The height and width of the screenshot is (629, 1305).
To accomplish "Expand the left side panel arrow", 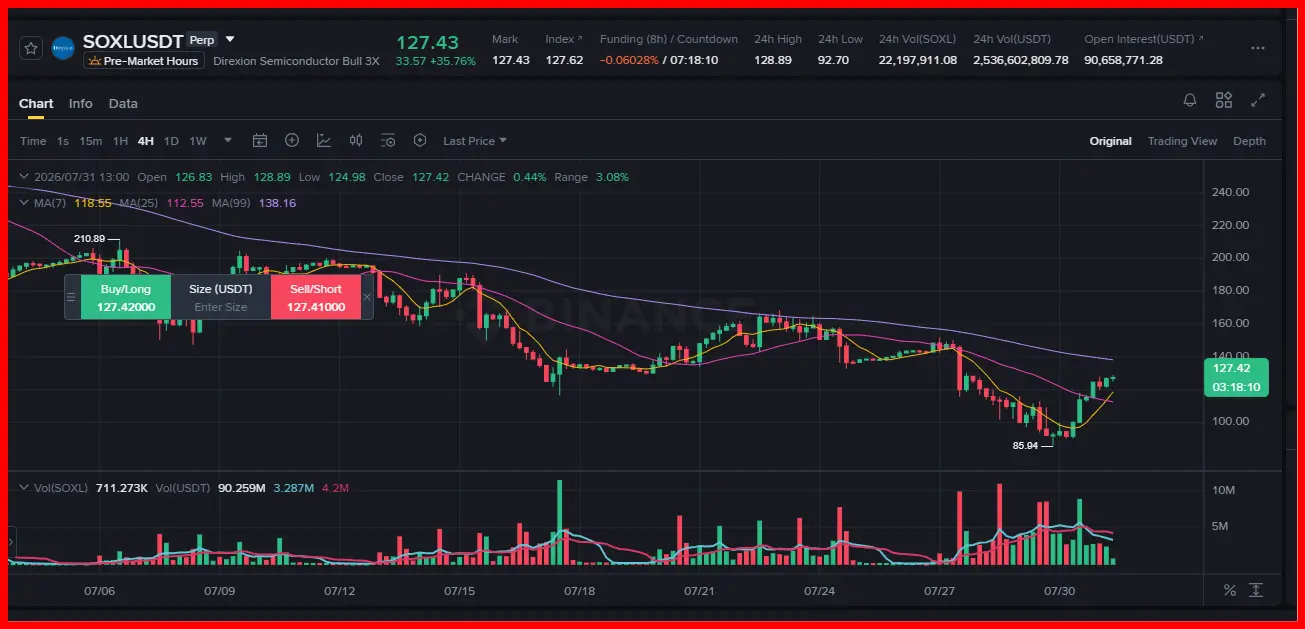I will click(x=11, y=541).
